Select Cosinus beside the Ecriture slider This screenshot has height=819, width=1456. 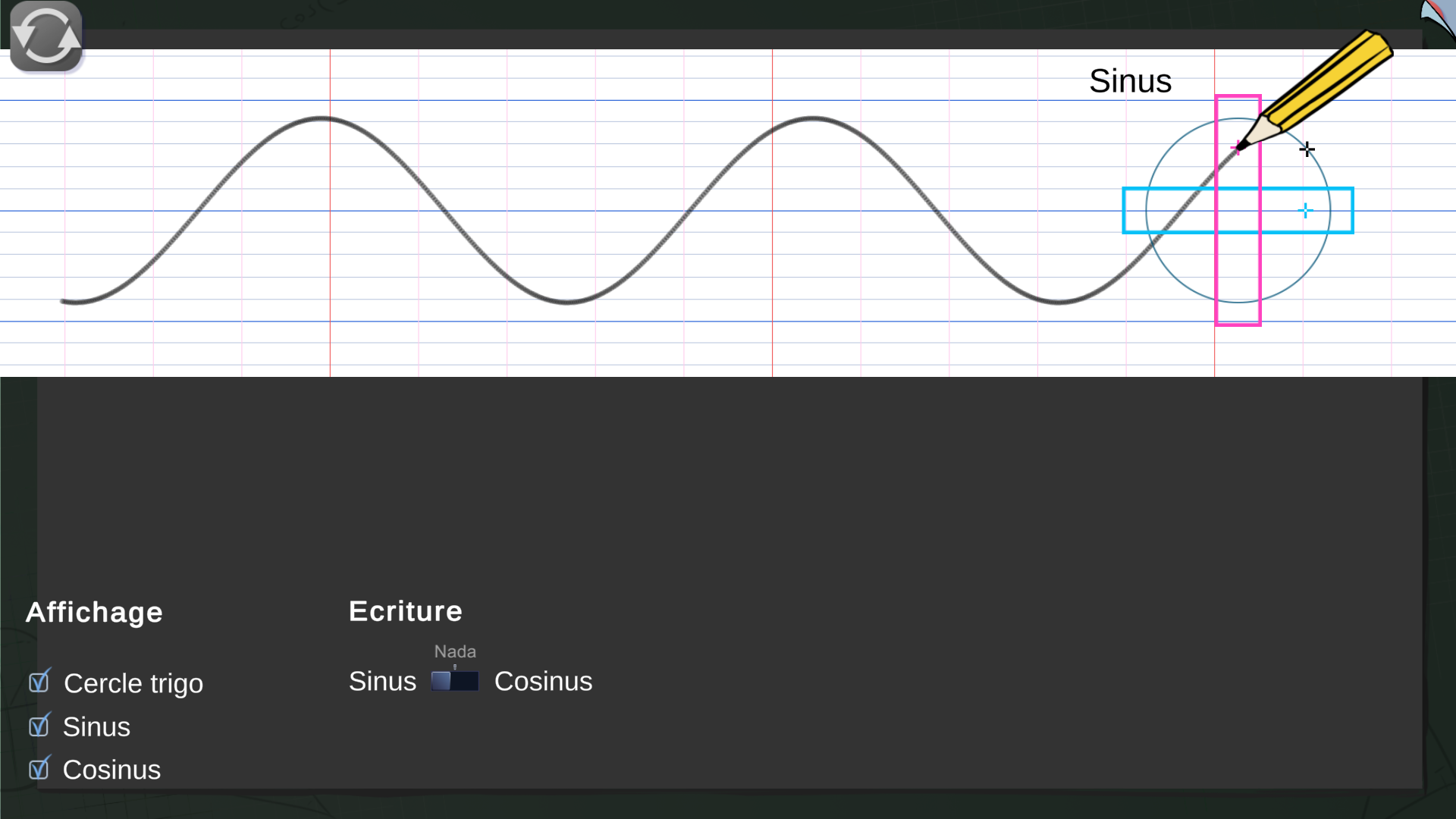[x=543, y=681]
